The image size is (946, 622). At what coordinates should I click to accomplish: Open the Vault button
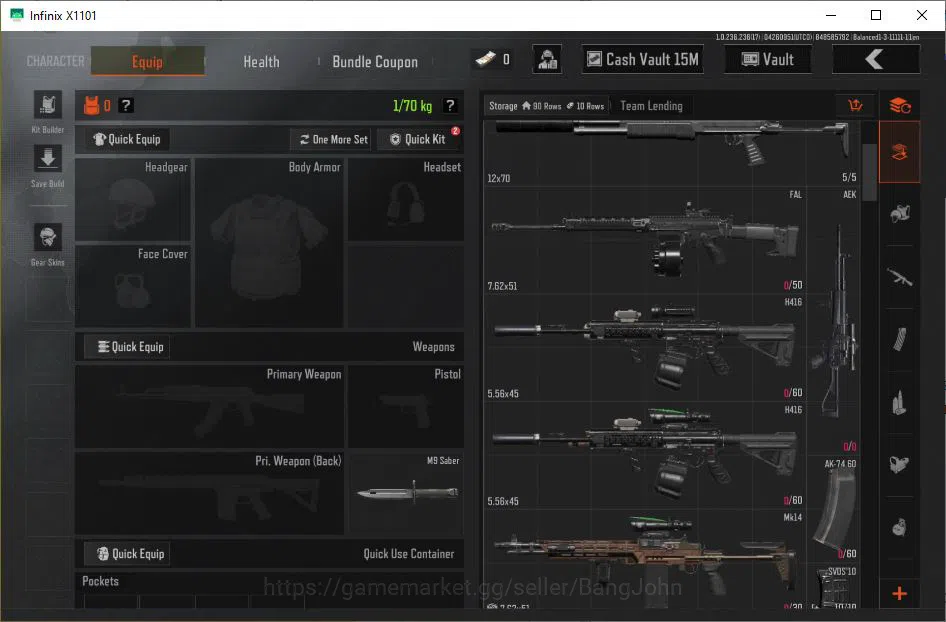tap(767, 59)
